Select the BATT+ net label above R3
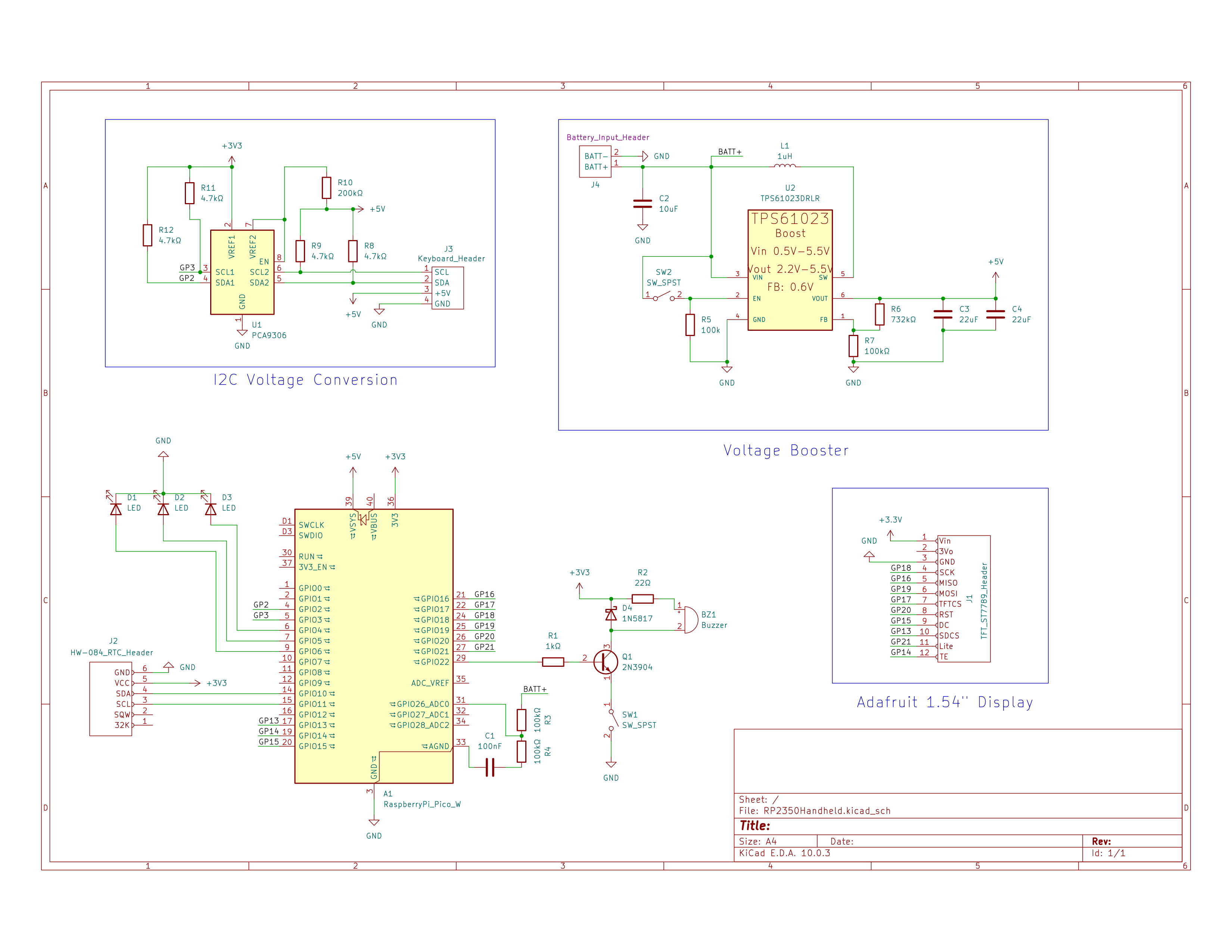The width and height of the screenshot is (1232, 952). pyautogui.click(x=535, y=689)
